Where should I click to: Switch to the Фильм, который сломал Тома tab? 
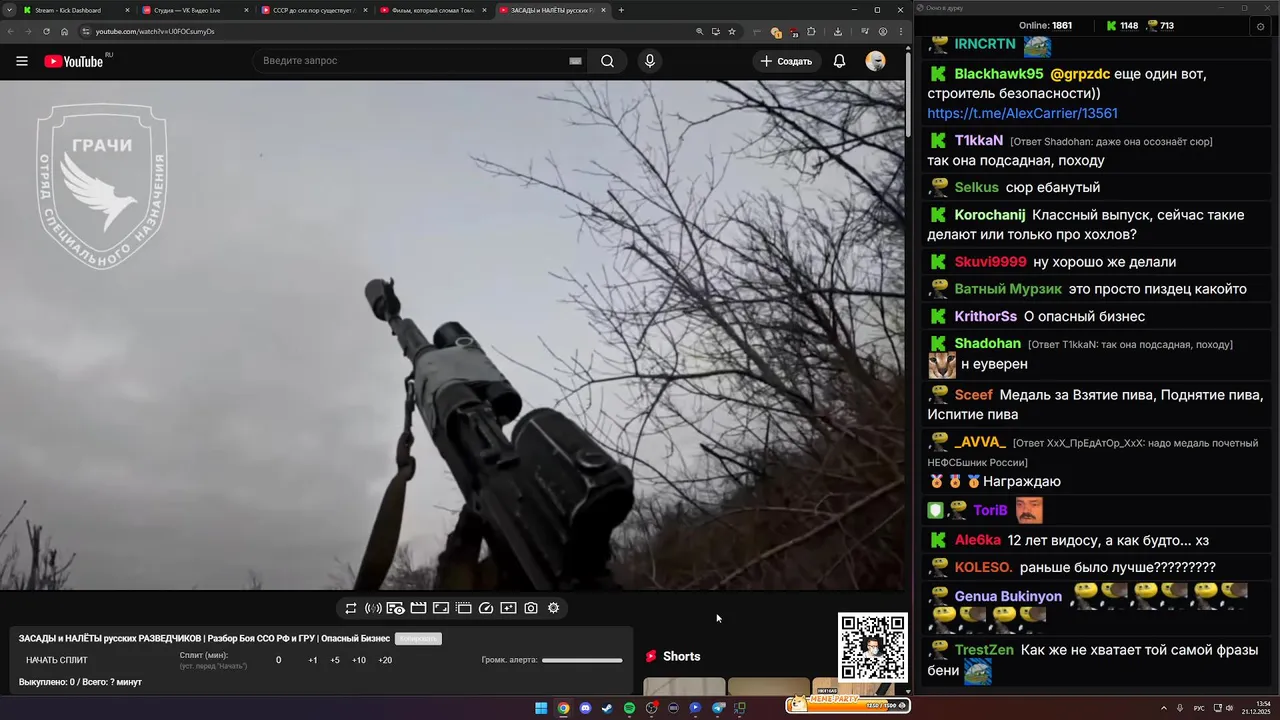433,10
